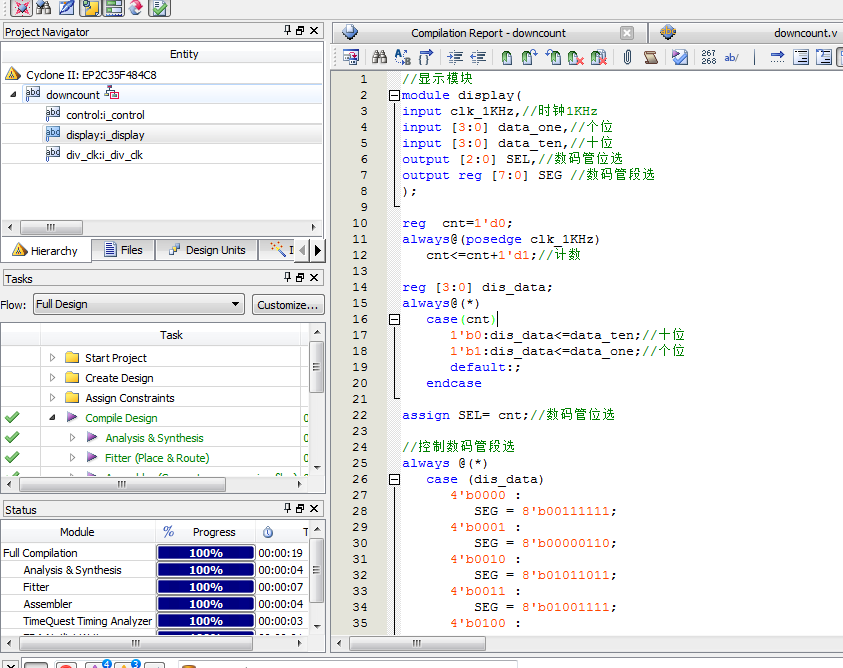Toggle line numbers with the 267/268 icon
The height and width of the screenshot is (668, 843).
(x=708, y=58)
